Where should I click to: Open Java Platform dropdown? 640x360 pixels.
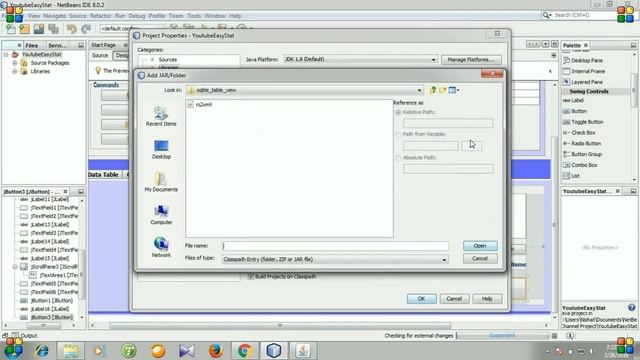point(433,60)
